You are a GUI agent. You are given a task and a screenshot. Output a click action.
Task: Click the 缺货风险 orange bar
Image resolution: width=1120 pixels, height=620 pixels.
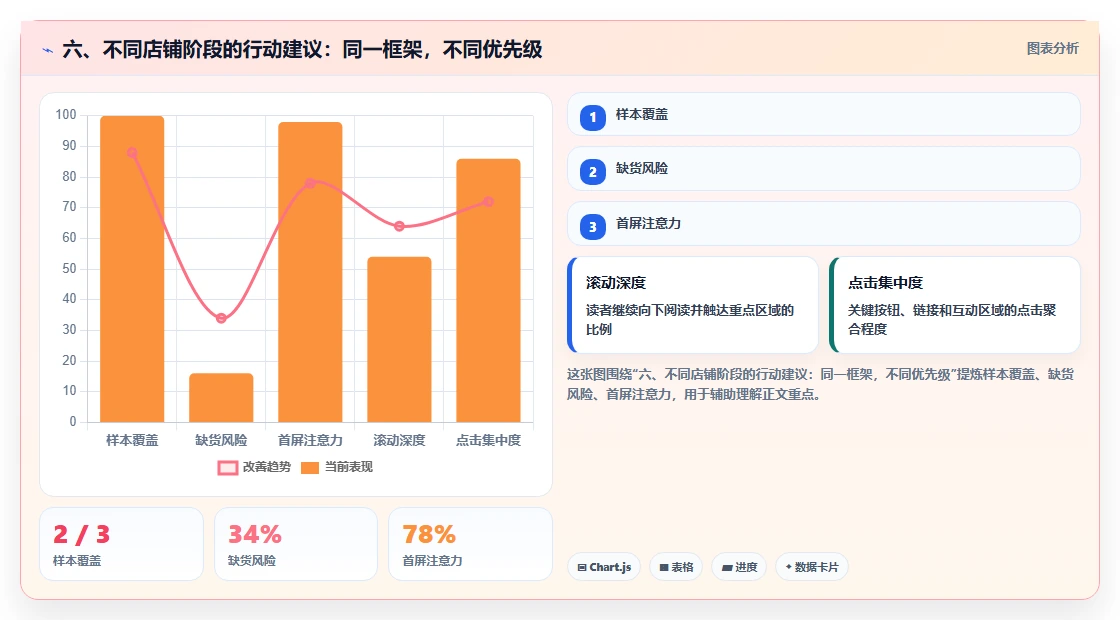click(x=221, y=398)
